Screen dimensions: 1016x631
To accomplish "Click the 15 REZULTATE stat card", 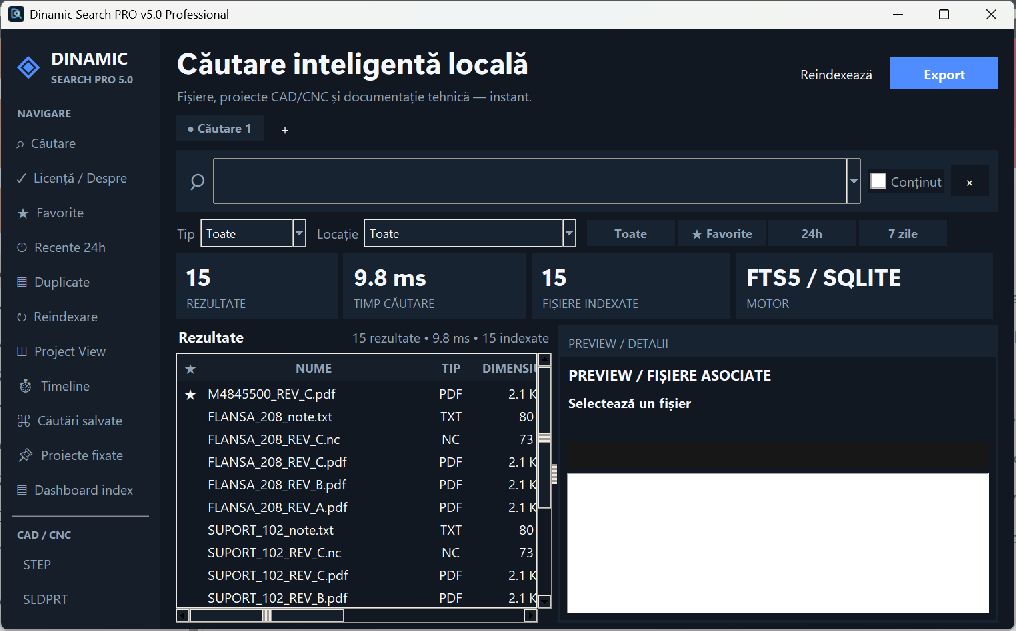I will click(x=257, y=286).
